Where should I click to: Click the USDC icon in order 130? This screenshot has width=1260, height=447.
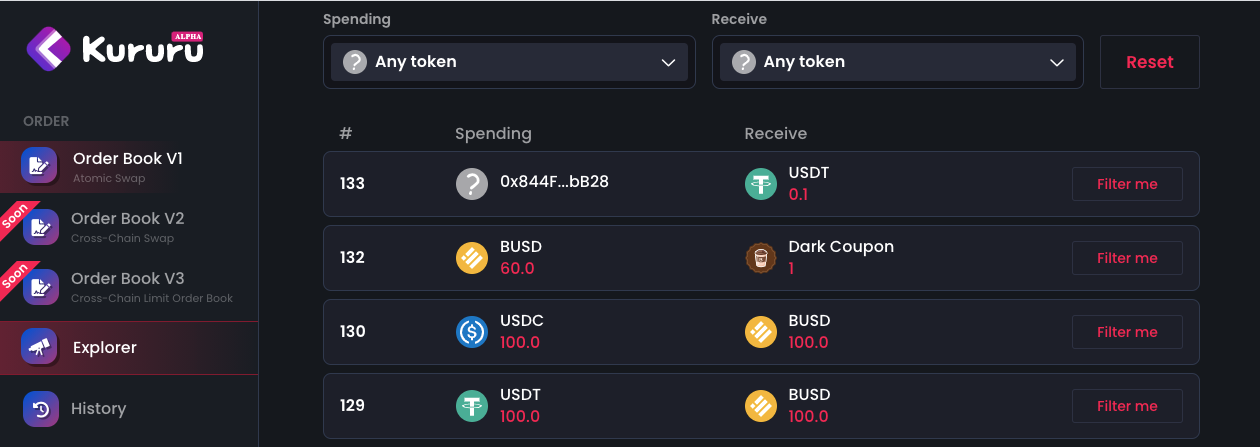[x=472, y=332]
